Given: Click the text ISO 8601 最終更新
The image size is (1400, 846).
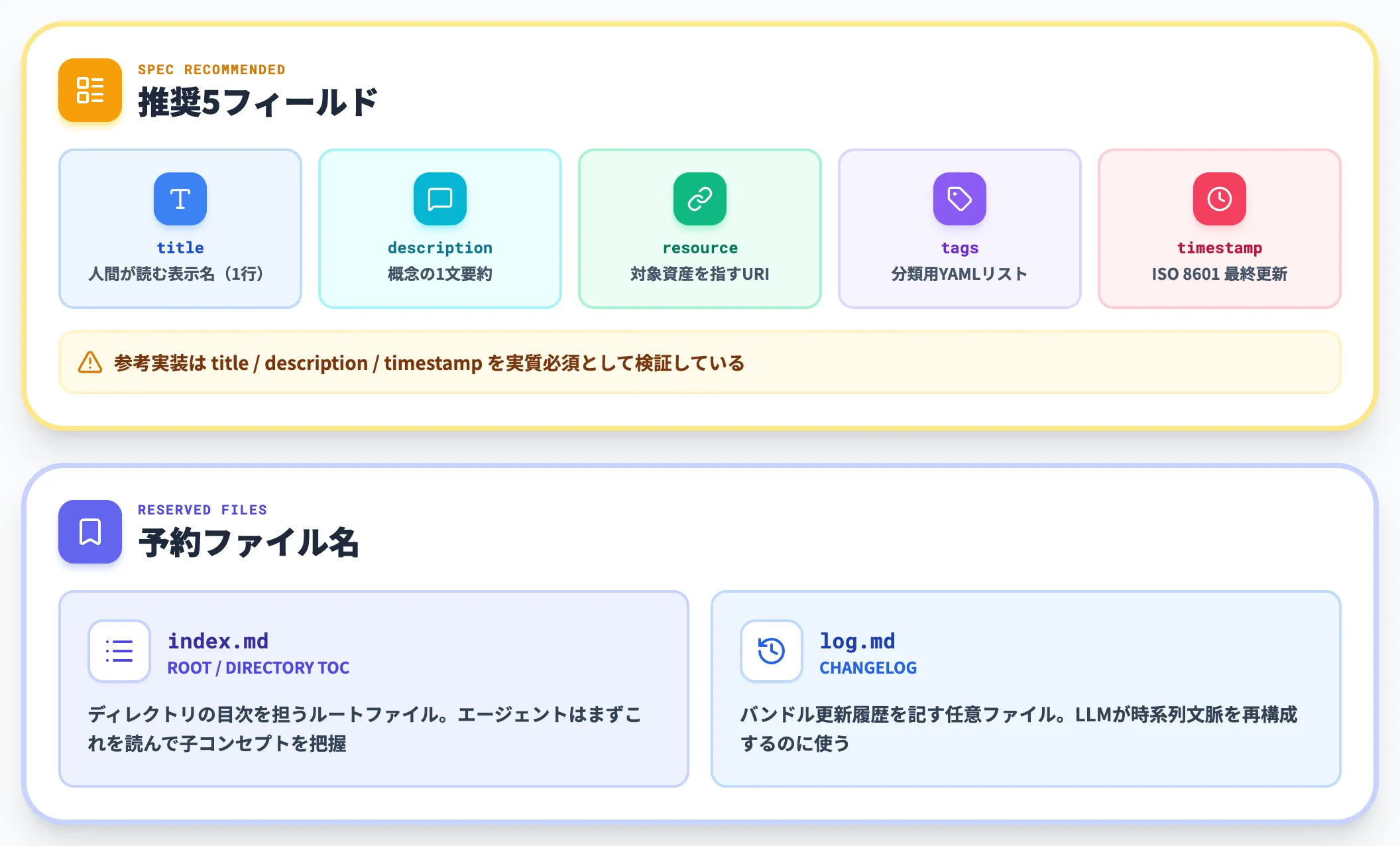Looking at the screenshot, I should point(1220,274).
